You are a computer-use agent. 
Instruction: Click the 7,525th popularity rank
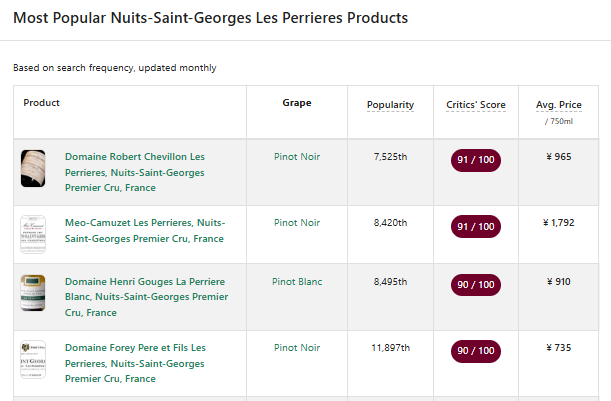390,157
